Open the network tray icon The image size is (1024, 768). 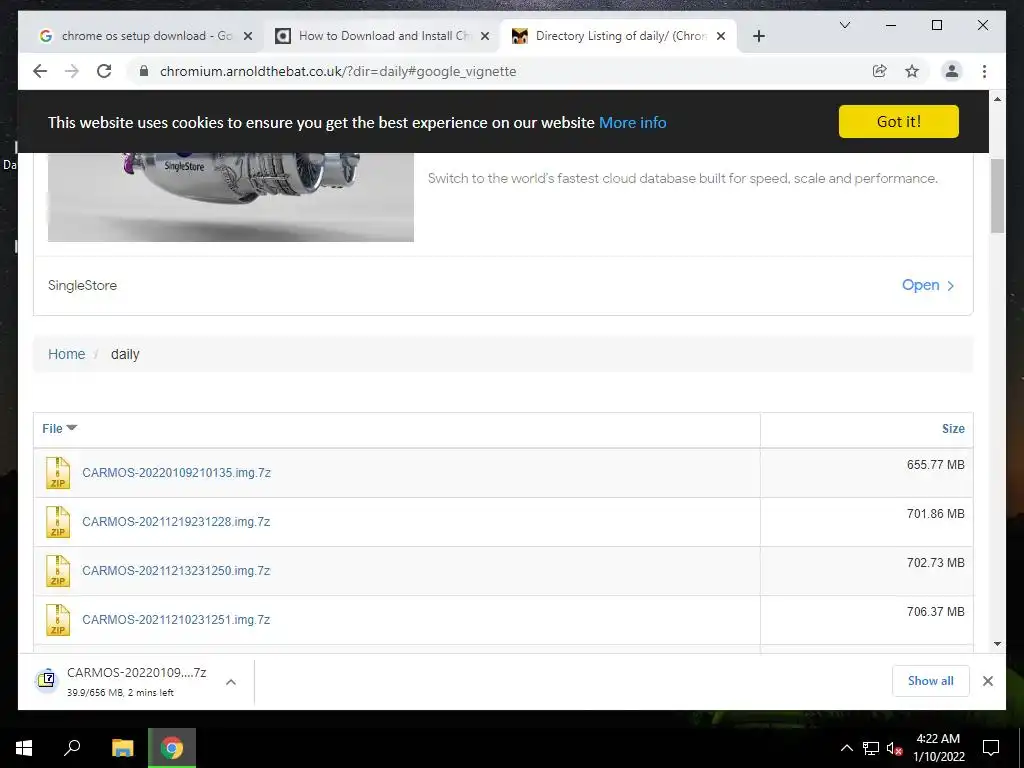click(x=871, y=748)
